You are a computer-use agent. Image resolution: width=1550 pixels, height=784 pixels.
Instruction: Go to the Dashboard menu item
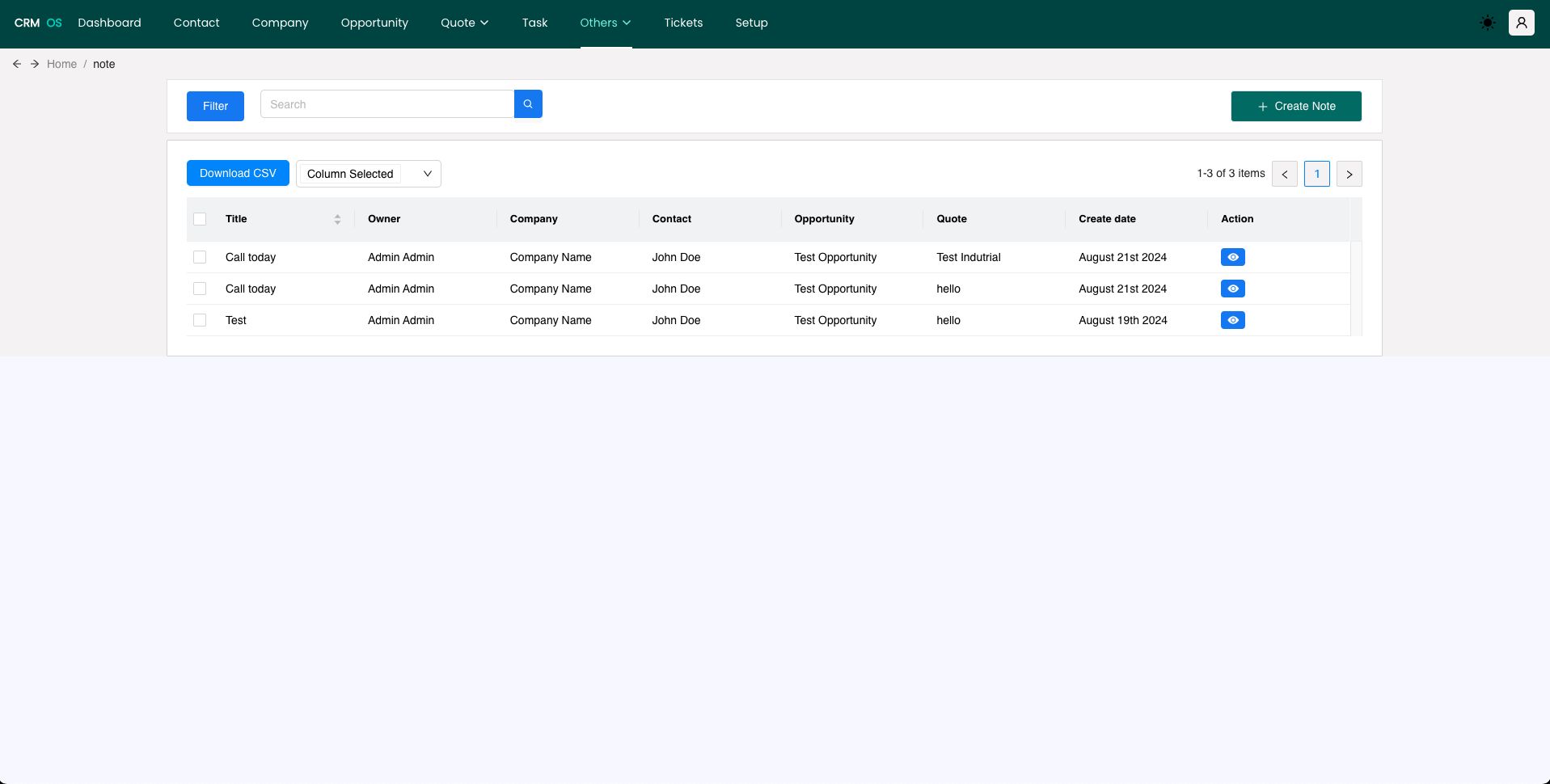click(x=109, y=23)
